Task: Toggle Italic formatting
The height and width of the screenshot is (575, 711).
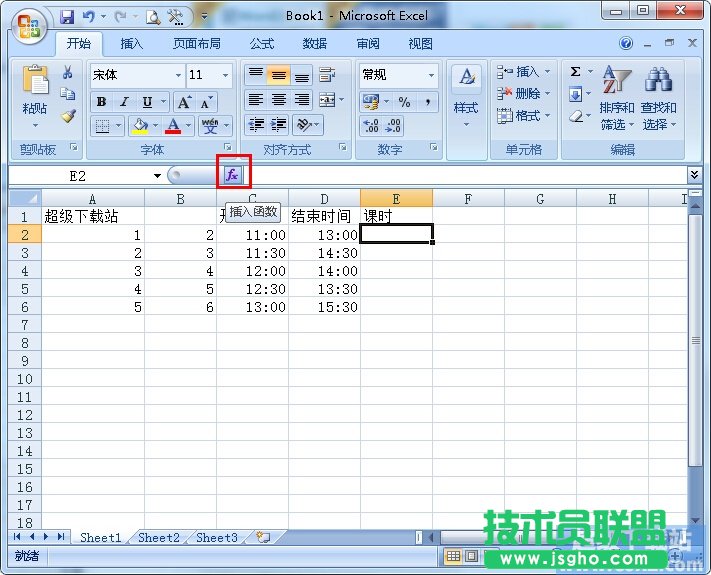Action: (124, 102)
